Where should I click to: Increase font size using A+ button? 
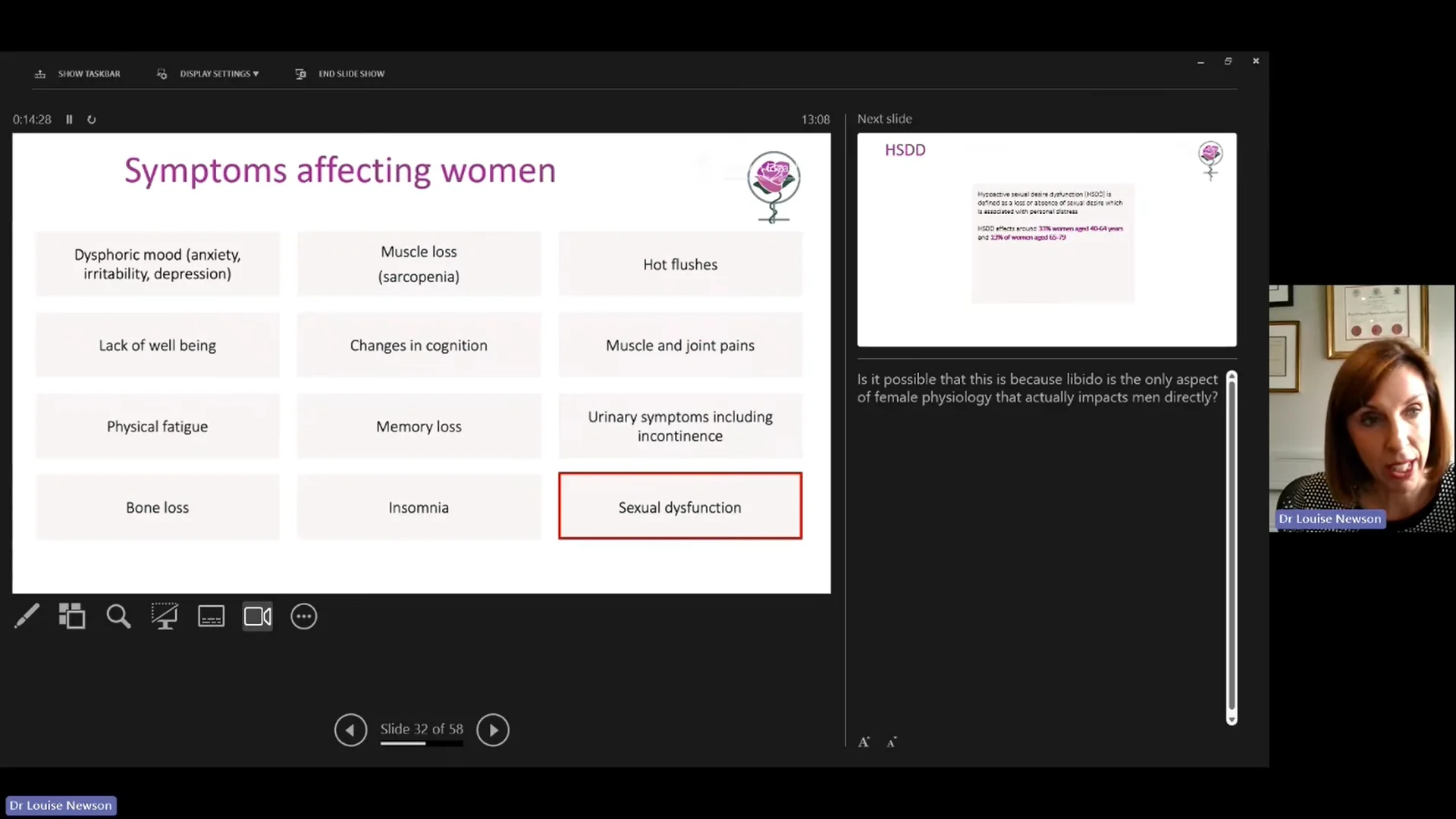tap(864, 742)
